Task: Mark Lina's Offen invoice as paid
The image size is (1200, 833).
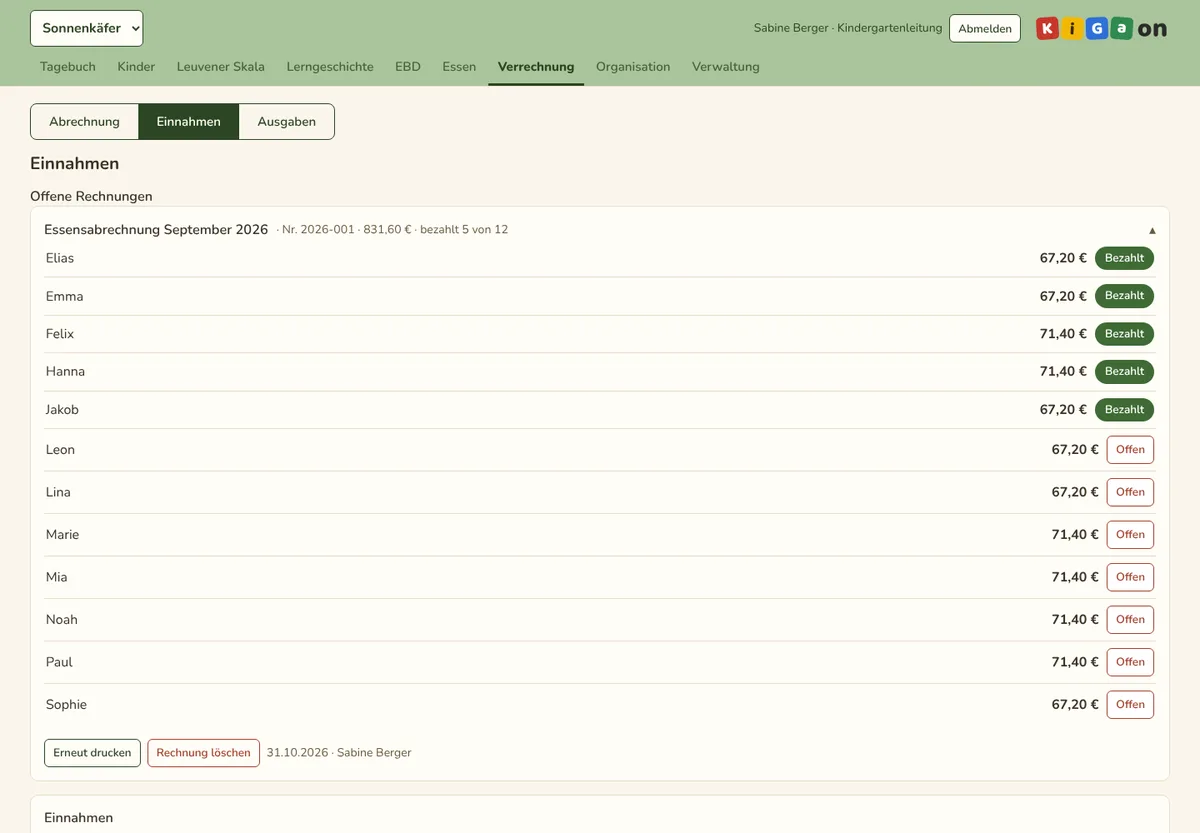Action: tap(1130, 492)
